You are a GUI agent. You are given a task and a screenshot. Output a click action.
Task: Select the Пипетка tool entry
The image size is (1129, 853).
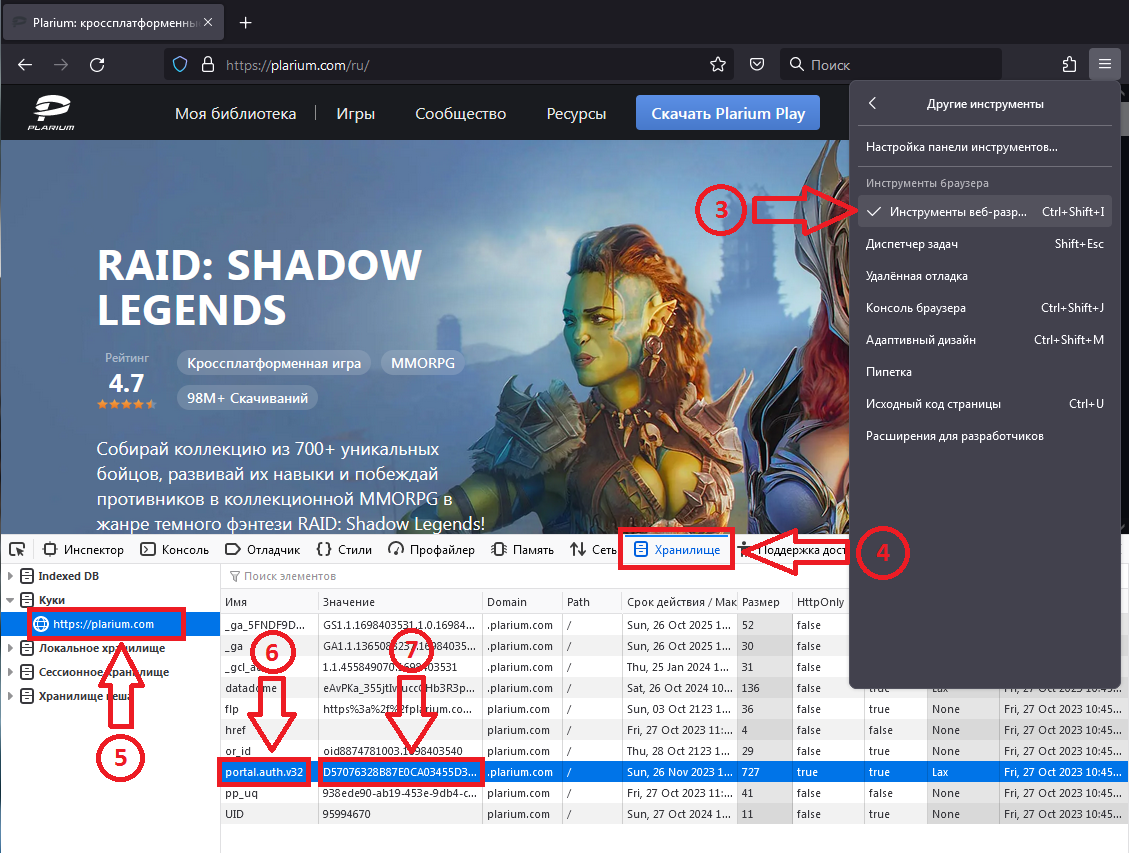[x=984, y=371]
